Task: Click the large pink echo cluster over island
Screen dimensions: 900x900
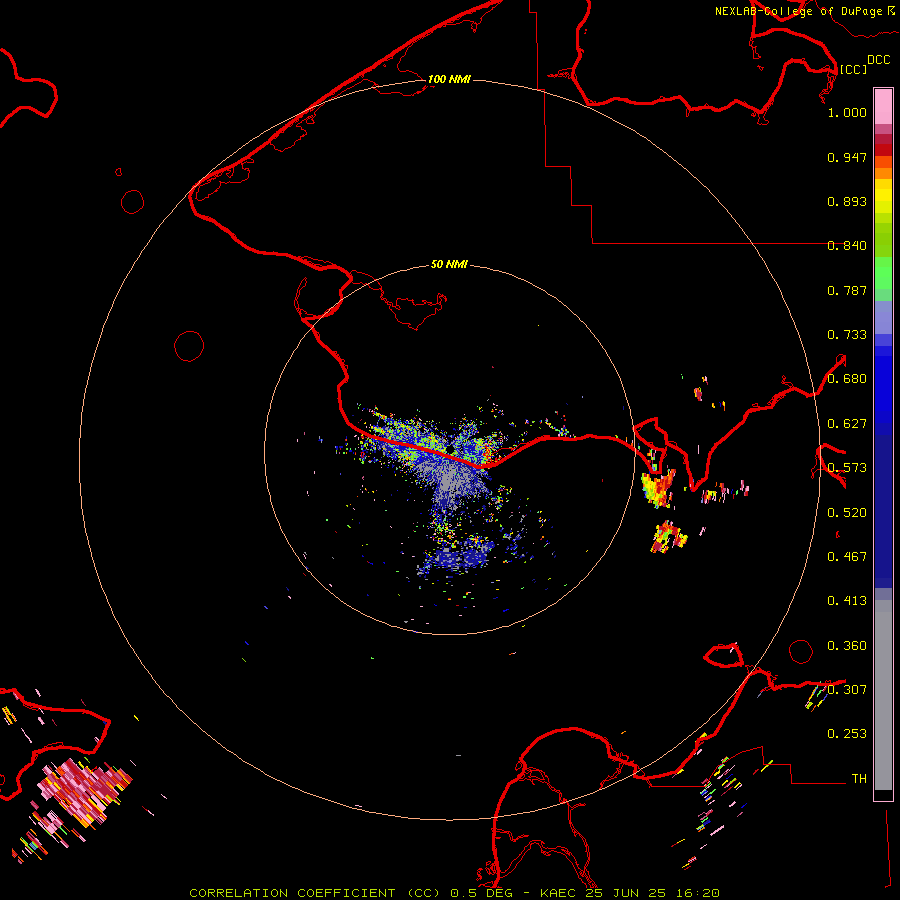Action: point(85,792)
